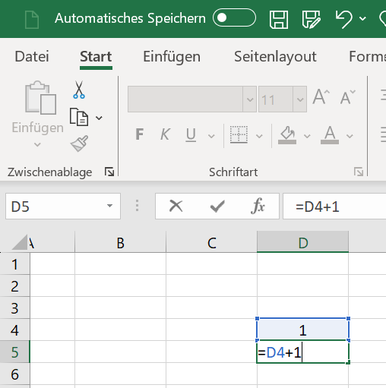This screenshot has width=386, height=388.
Task: Open the font name dropdown arrow
Action: [250, 99]
